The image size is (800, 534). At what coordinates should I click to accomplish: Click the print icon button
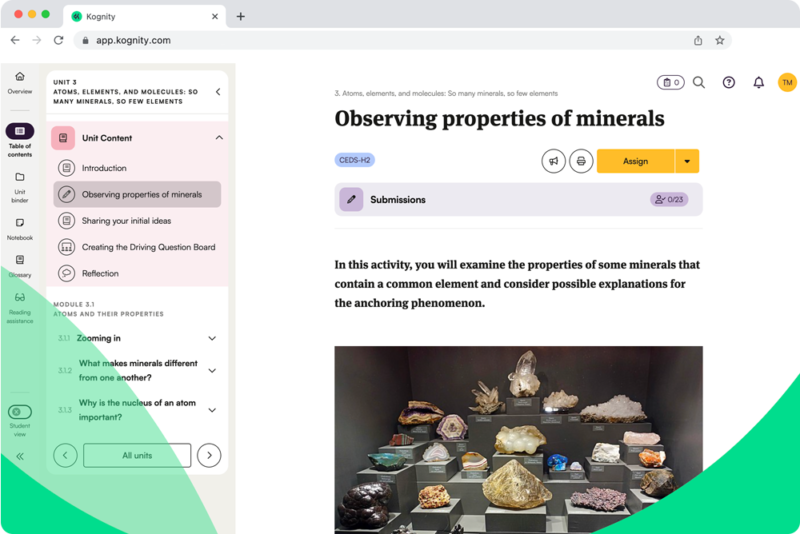[581, 161]
